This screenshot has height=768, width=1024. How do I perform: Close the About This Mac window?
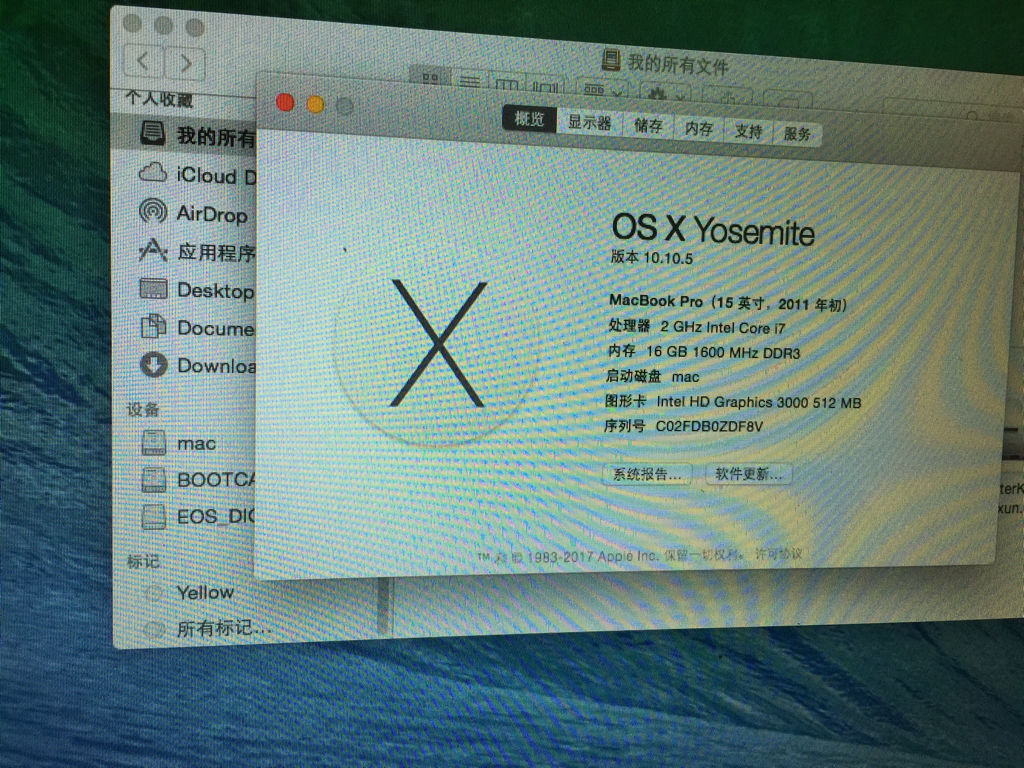coord(285,102)
